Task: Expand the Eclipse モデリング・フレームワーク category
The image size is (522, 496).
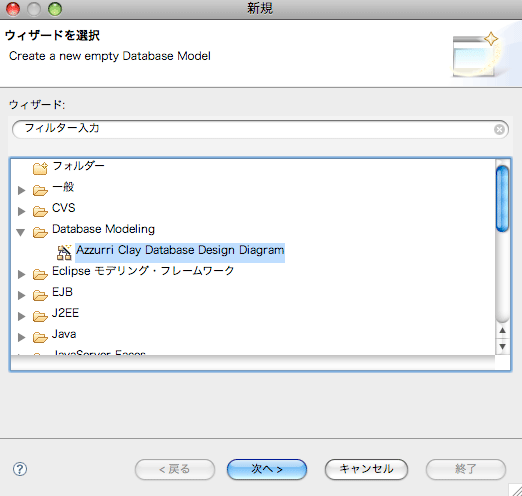Action: coord(22,274)
